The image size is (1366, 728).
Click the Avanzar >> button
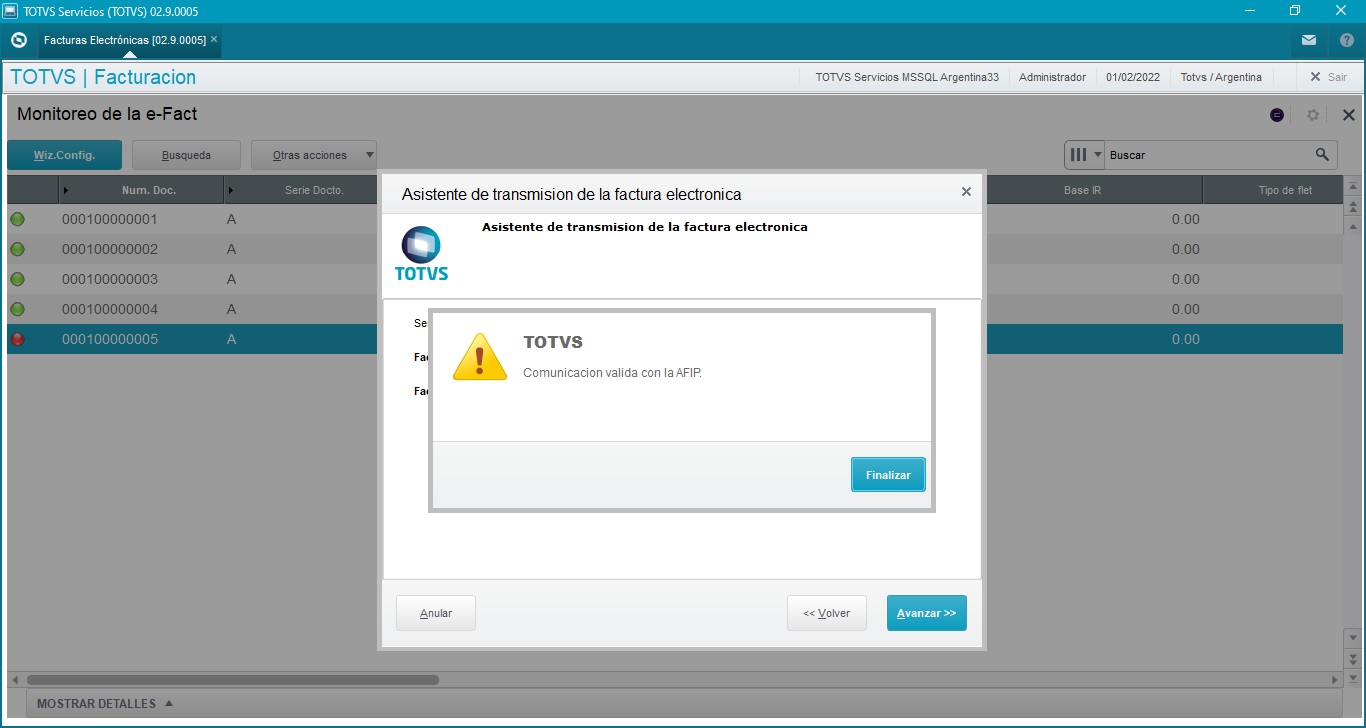[927, 613]
